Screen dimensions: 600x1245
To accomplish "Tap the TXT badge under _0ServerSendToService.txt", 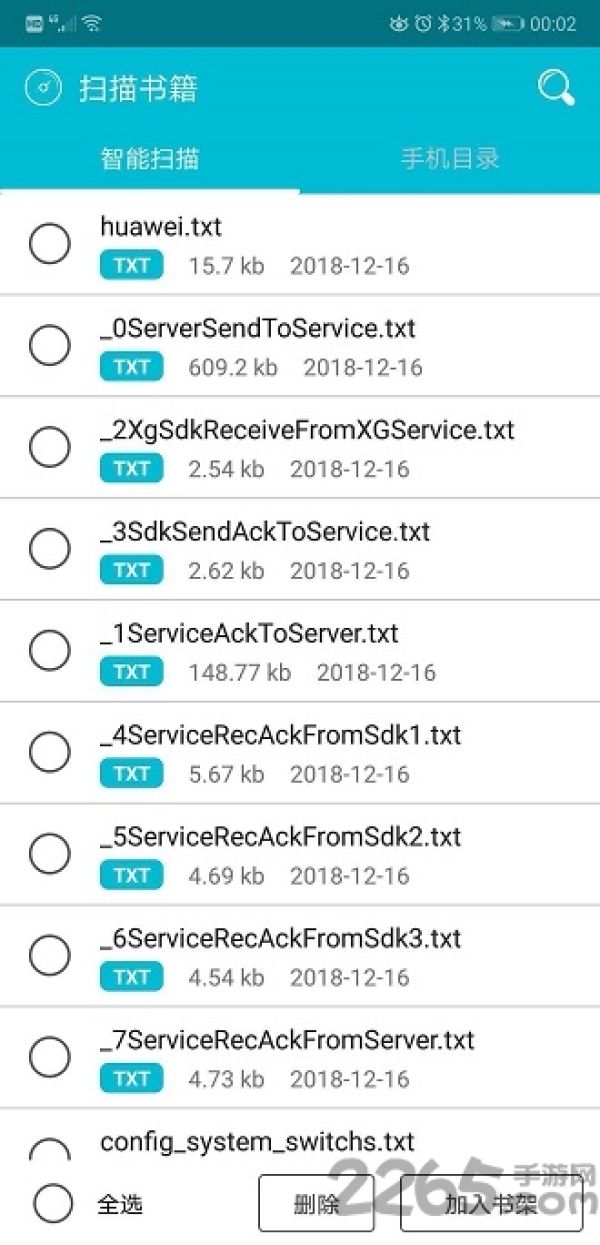I will click(131, 367).
